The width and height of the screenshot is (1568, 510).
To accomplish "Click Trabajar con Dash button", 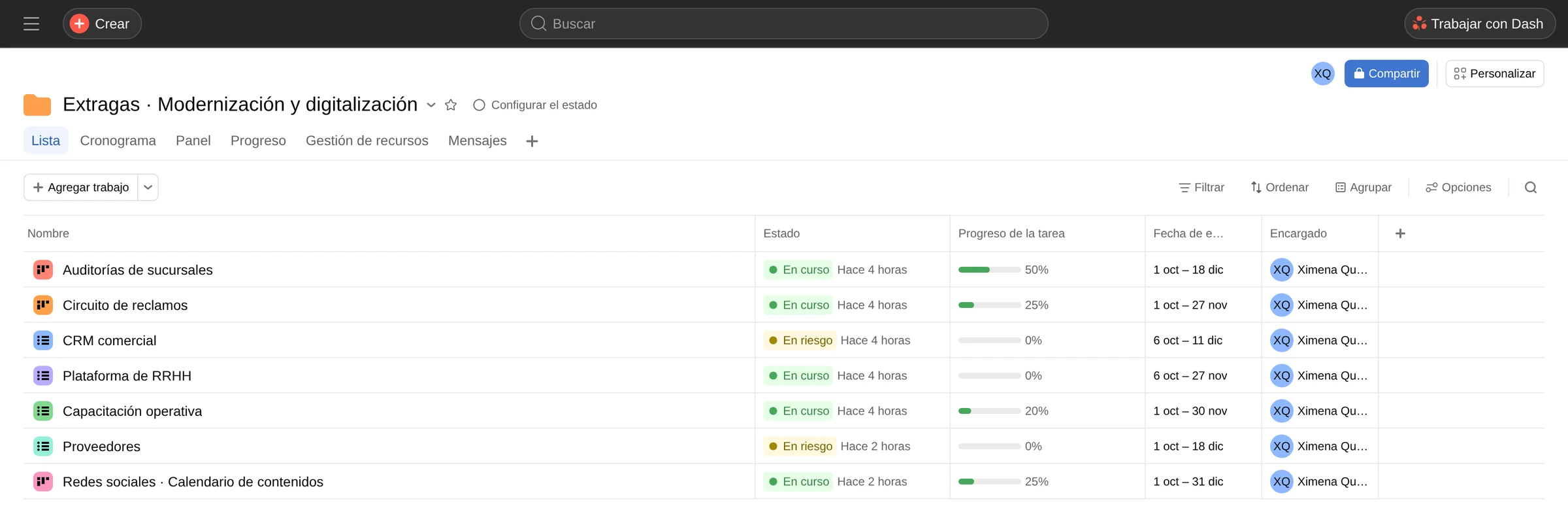I will (1479, 24).
